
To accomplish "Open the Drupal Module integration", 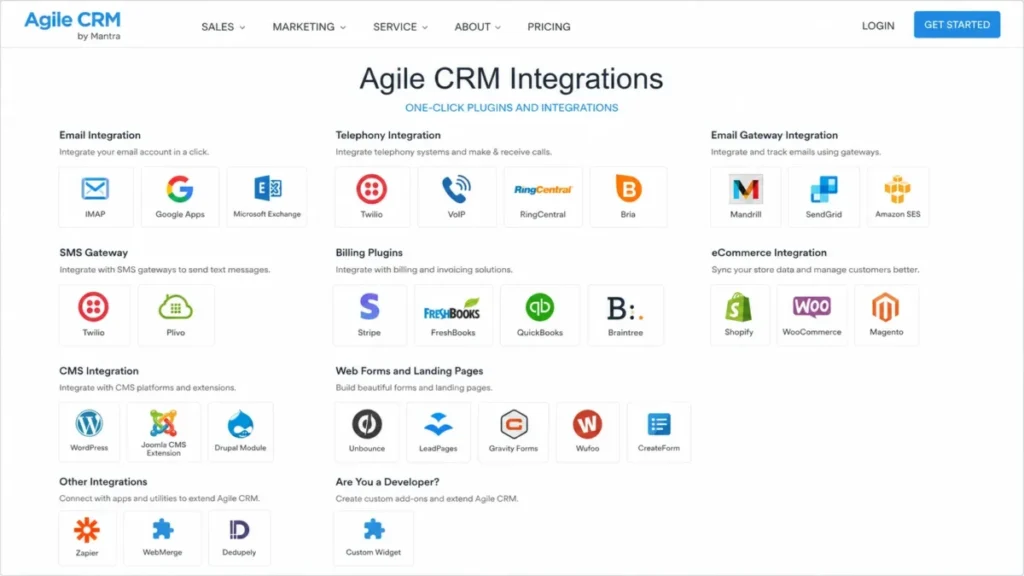I will coord(240,432).
